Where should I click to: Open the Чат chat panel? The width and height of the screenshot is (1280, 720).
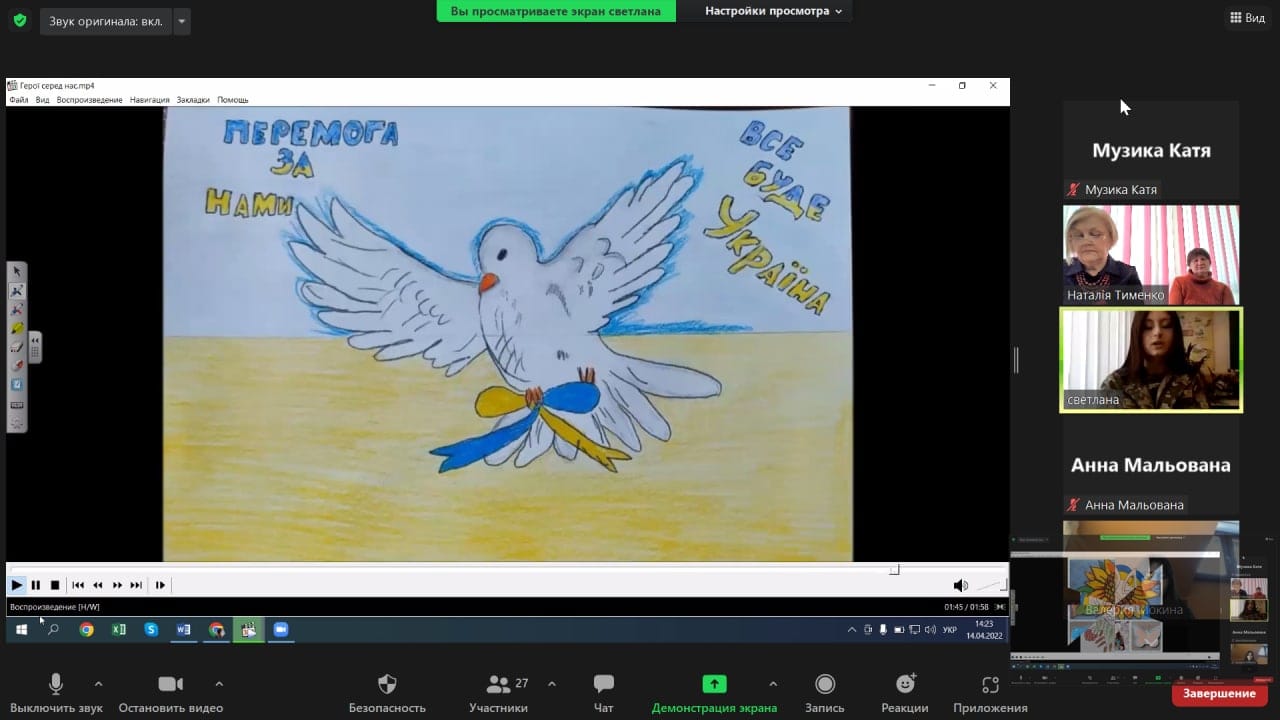[x=603, y=692]
